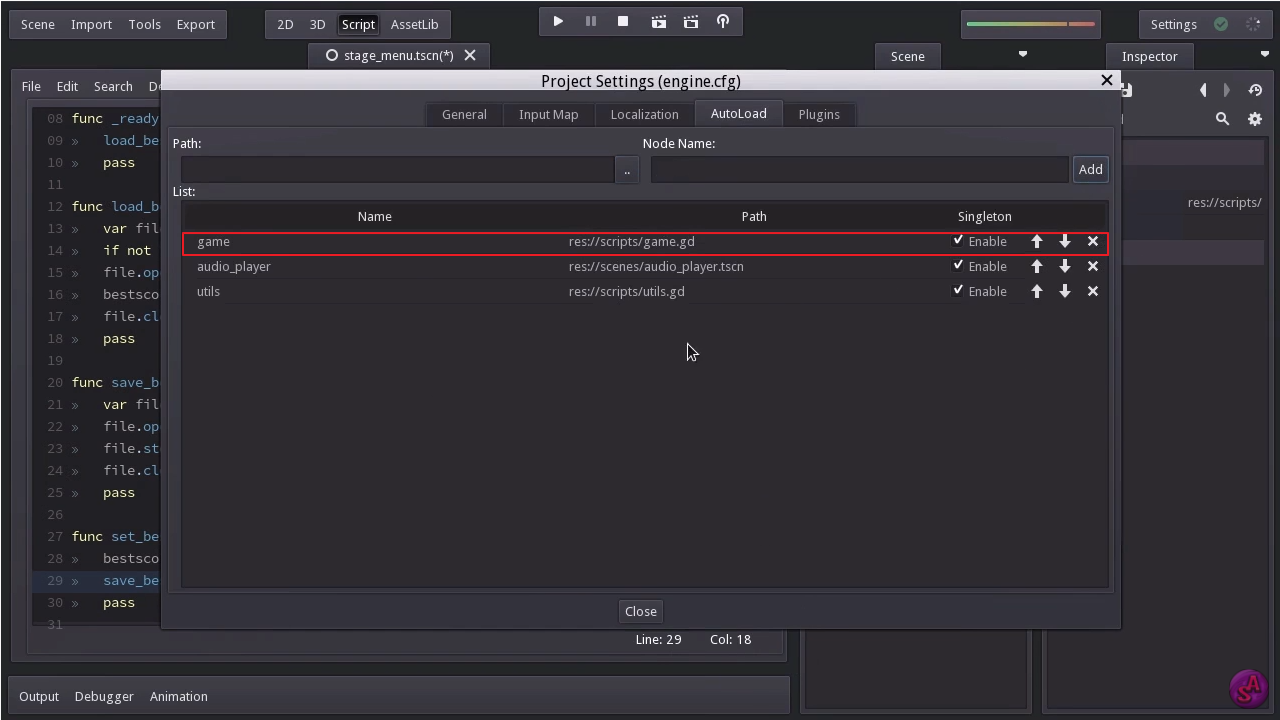Click the Close button in Project Settings
This screenshot has height=720, width=1280.
(x=641, y=611)
